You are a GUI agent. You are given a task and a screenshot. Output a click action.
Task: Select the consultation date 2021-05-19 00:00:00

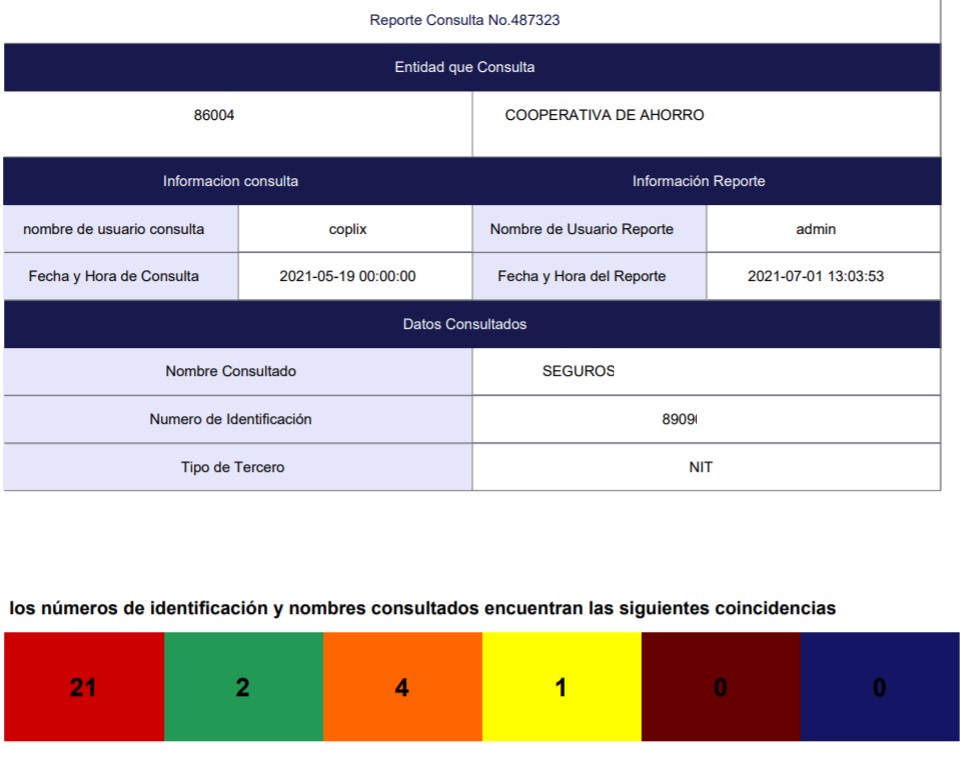[348, 276]
